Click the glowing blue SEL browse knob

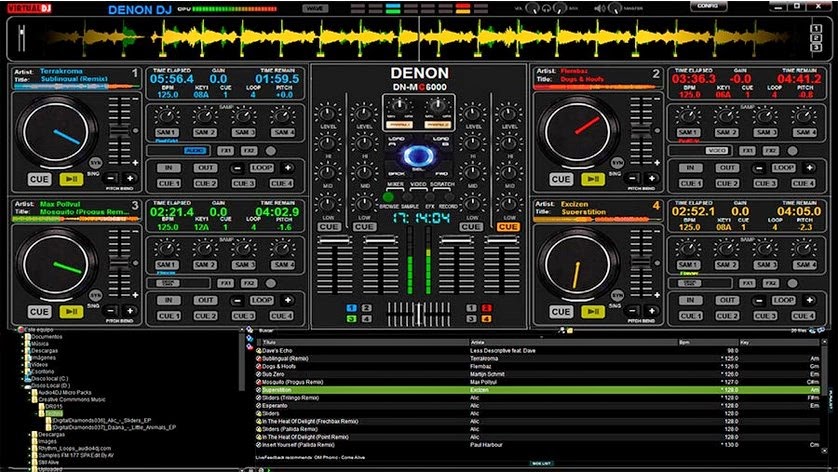coord(418,156)
